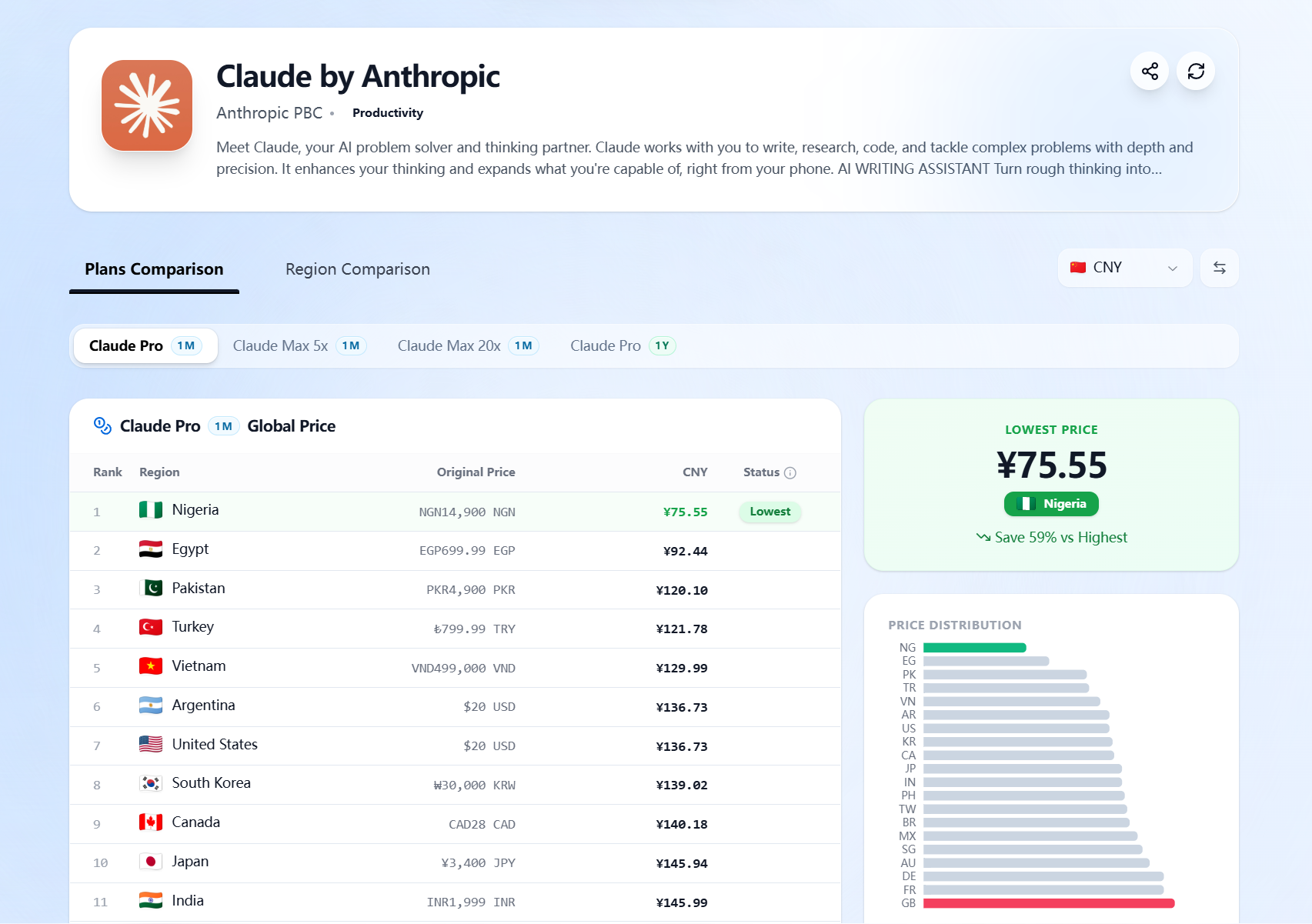The width and height of the screenshot is (1312, 924).
Task: Click the downward trend icon beside Save 59%
Action: point(983,537)
